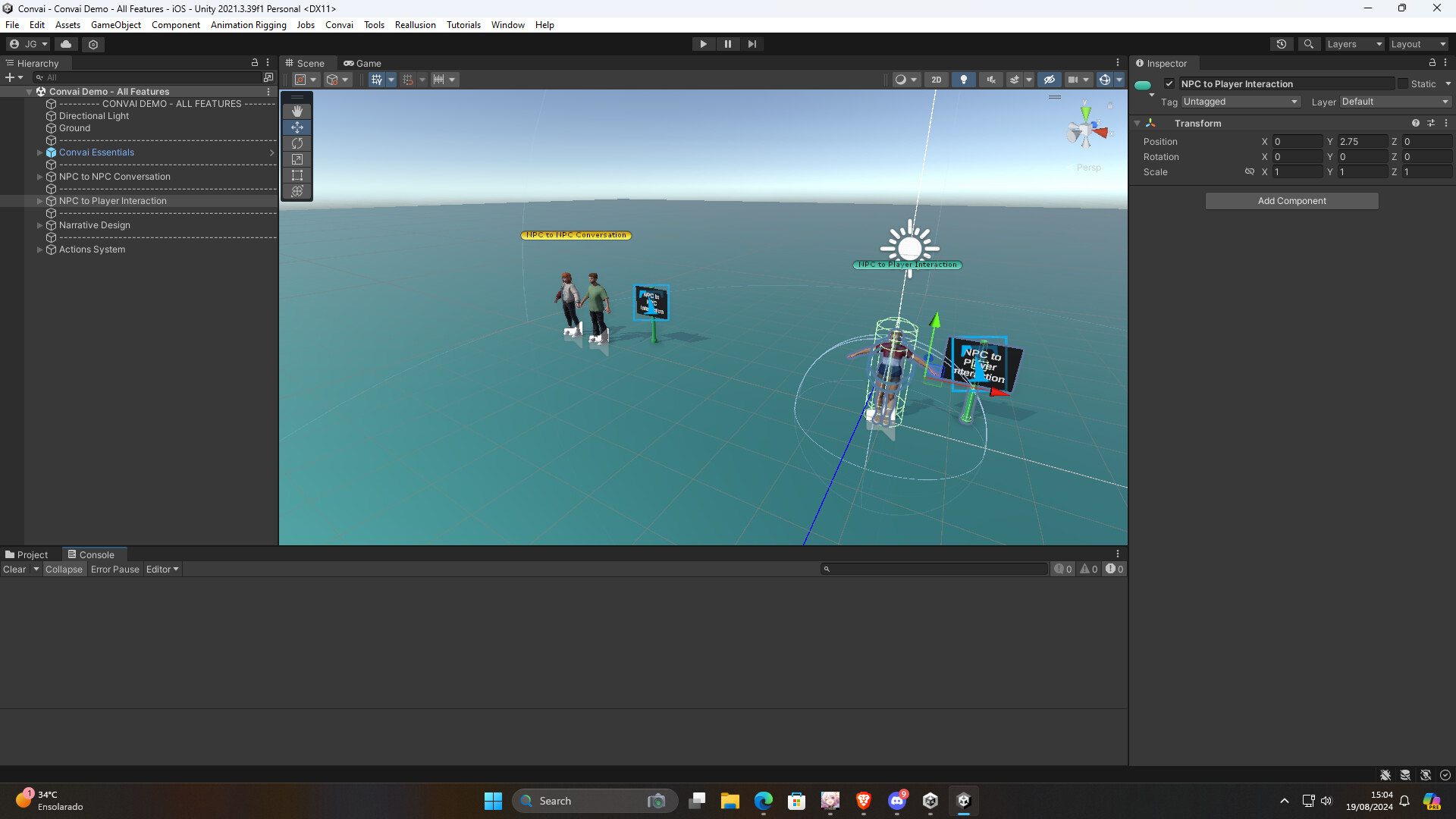Screen dimensions: 1456x819
Task: Toggle the GameObject active checkbox
Action: [1169, 84]
